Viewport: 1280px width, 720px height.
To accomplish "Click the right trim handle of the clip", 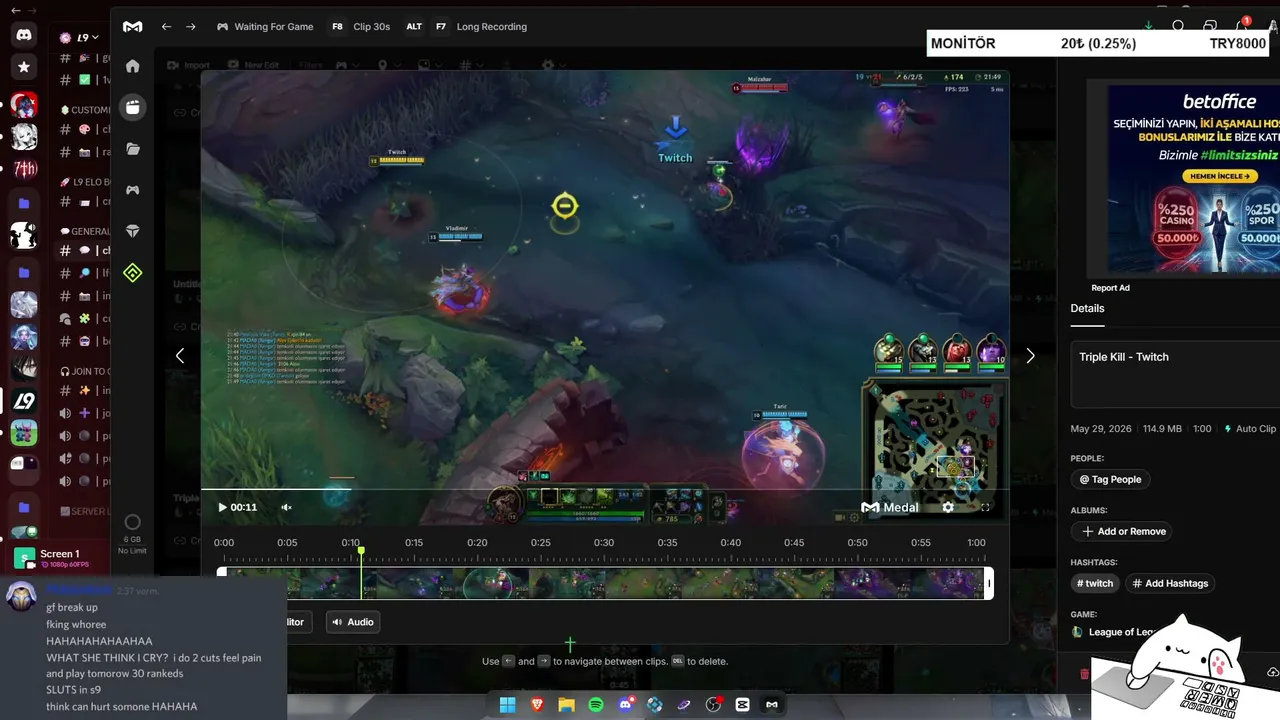I will click(x=989, y=583).
